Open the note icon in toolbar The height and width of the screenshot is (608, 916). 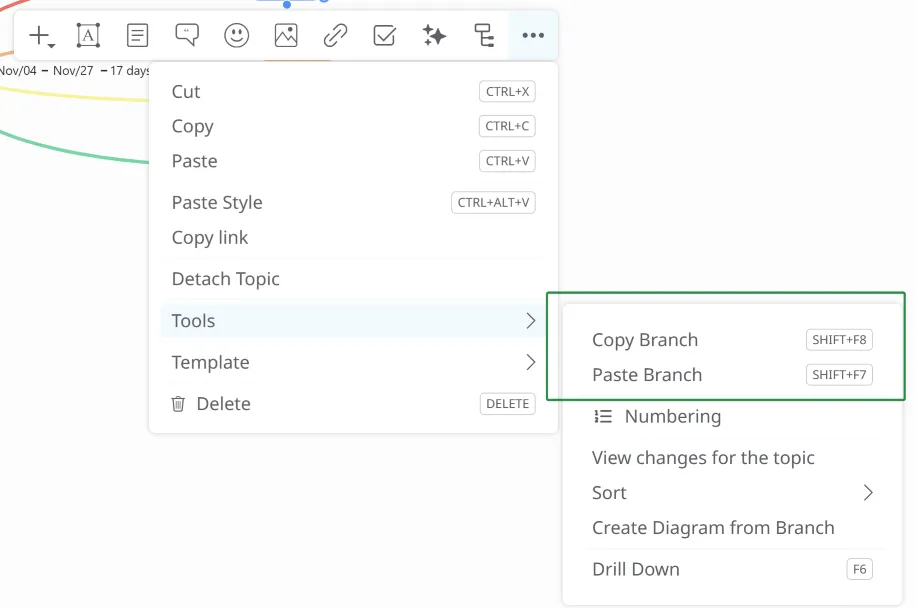click(x=137, y=36)
